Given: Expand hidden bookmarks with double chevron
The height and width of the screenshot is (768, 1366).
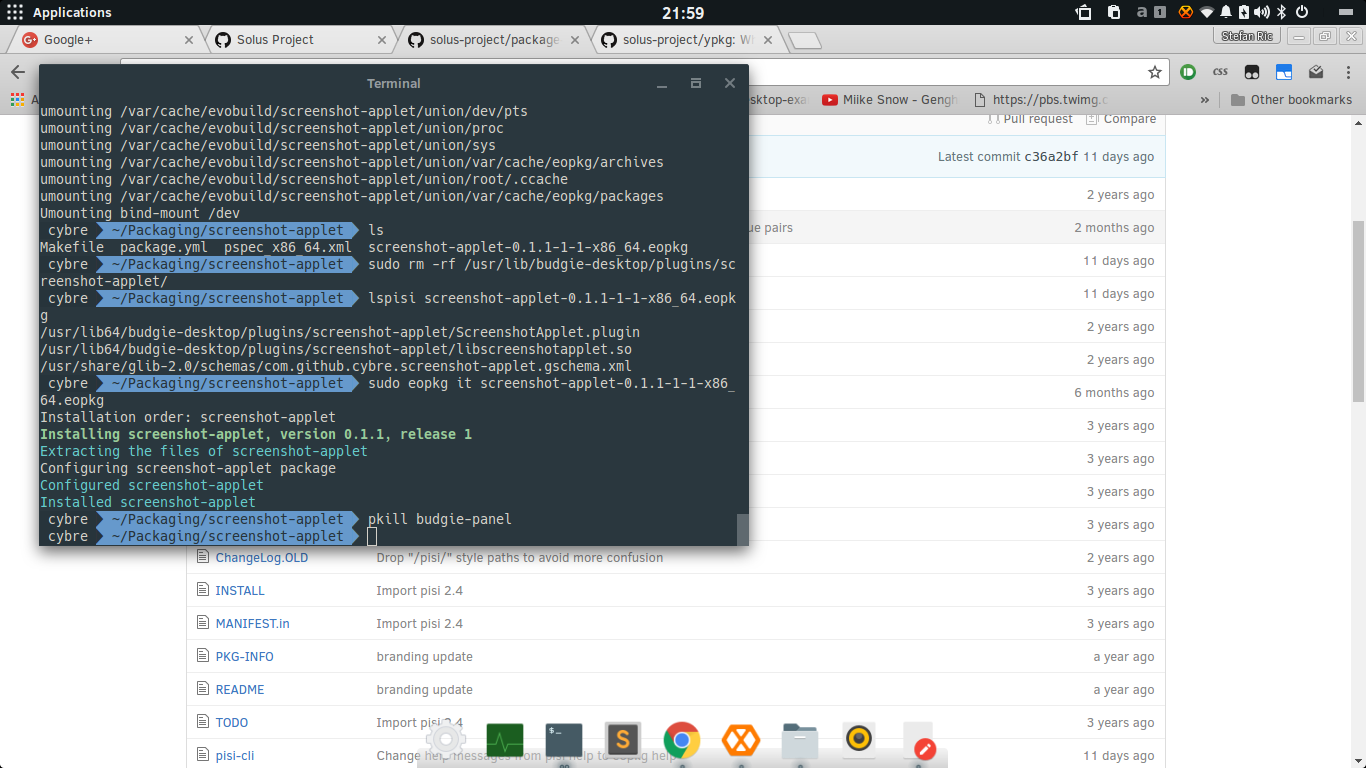Looking at the screenshot, I should point(1204,100).
